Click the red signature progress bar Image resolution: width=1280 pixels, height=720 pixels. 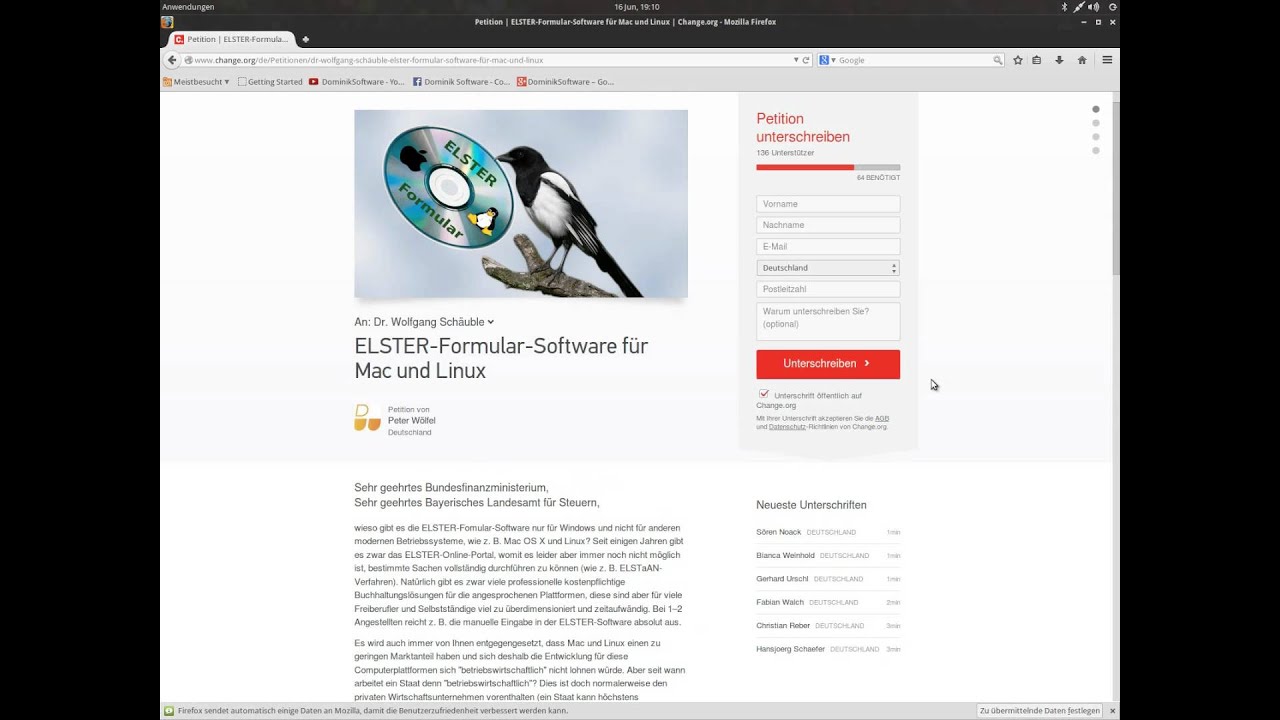(805, 167)
